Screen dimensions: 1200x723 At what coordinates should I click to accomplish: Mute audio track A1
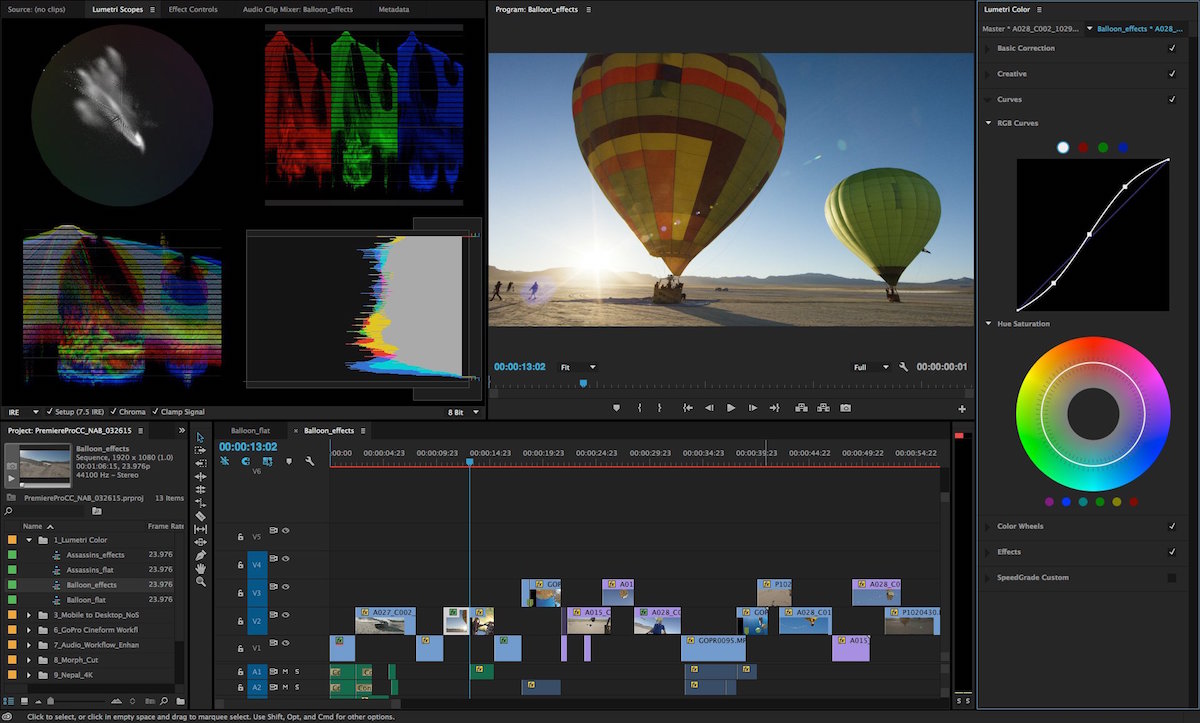click(x=284, y=671)
